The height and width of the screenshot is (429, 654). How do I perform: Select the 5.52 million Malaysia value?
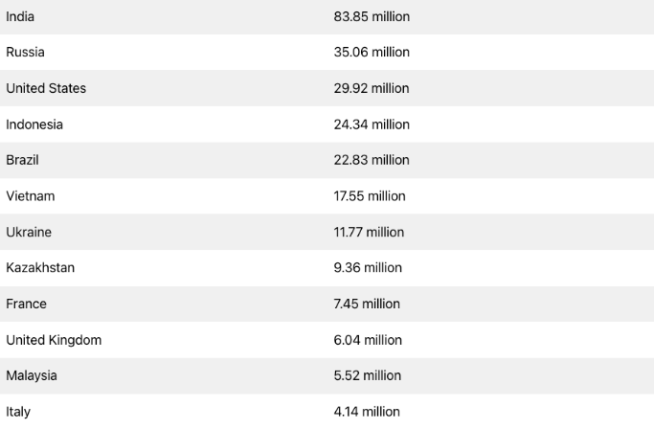367,376
